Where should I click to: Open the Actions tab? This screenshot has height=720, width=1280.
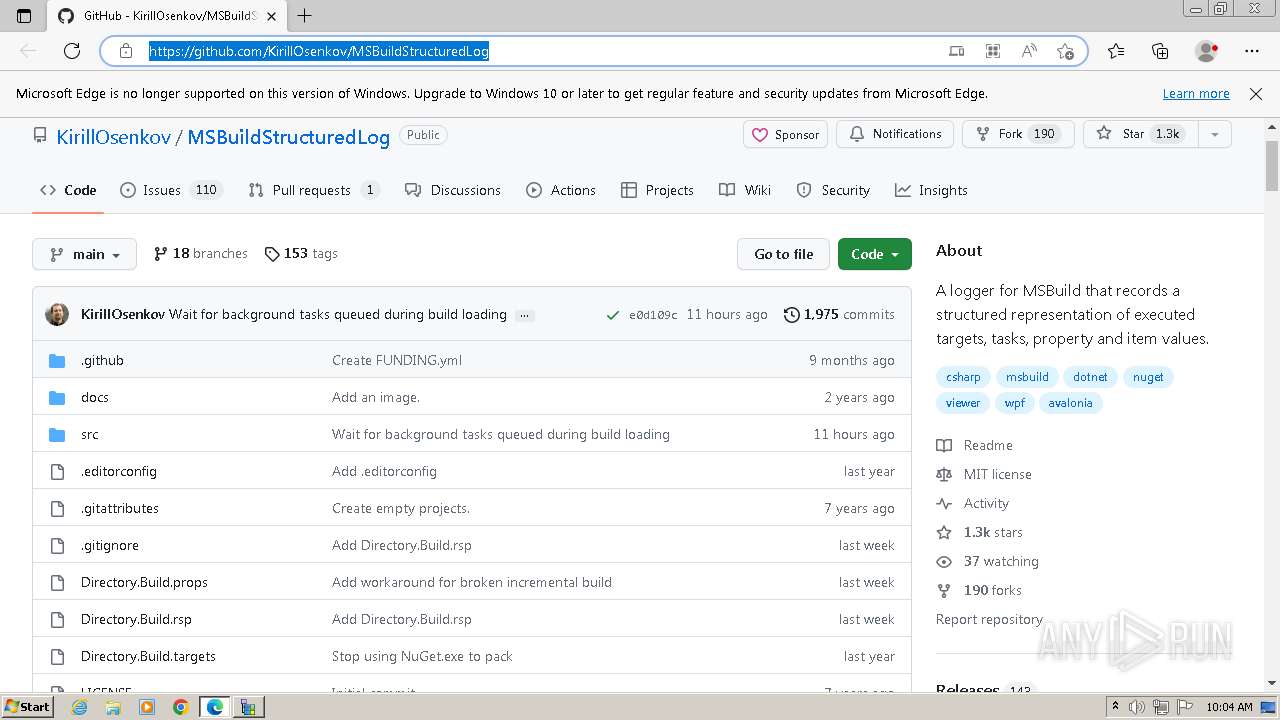[561, 190]
